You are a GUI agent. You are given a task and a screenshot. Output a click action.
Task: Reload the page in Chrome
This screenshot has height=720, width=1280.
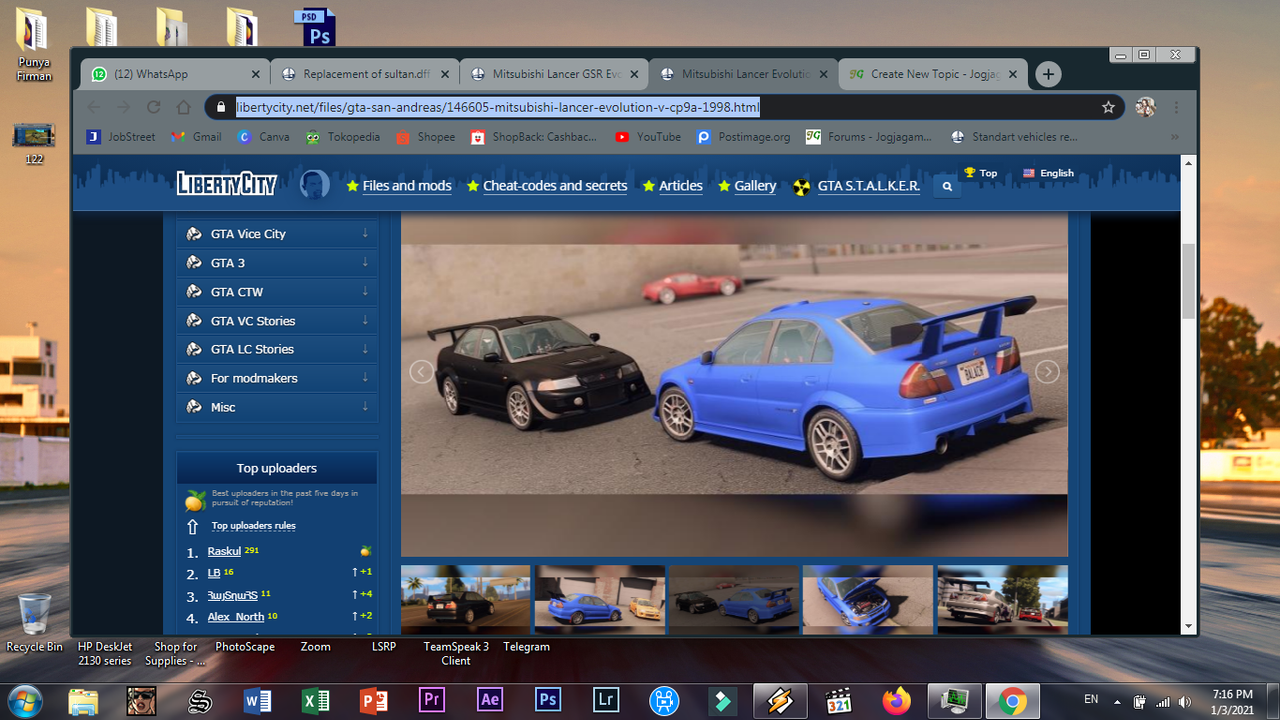(153, 107)
